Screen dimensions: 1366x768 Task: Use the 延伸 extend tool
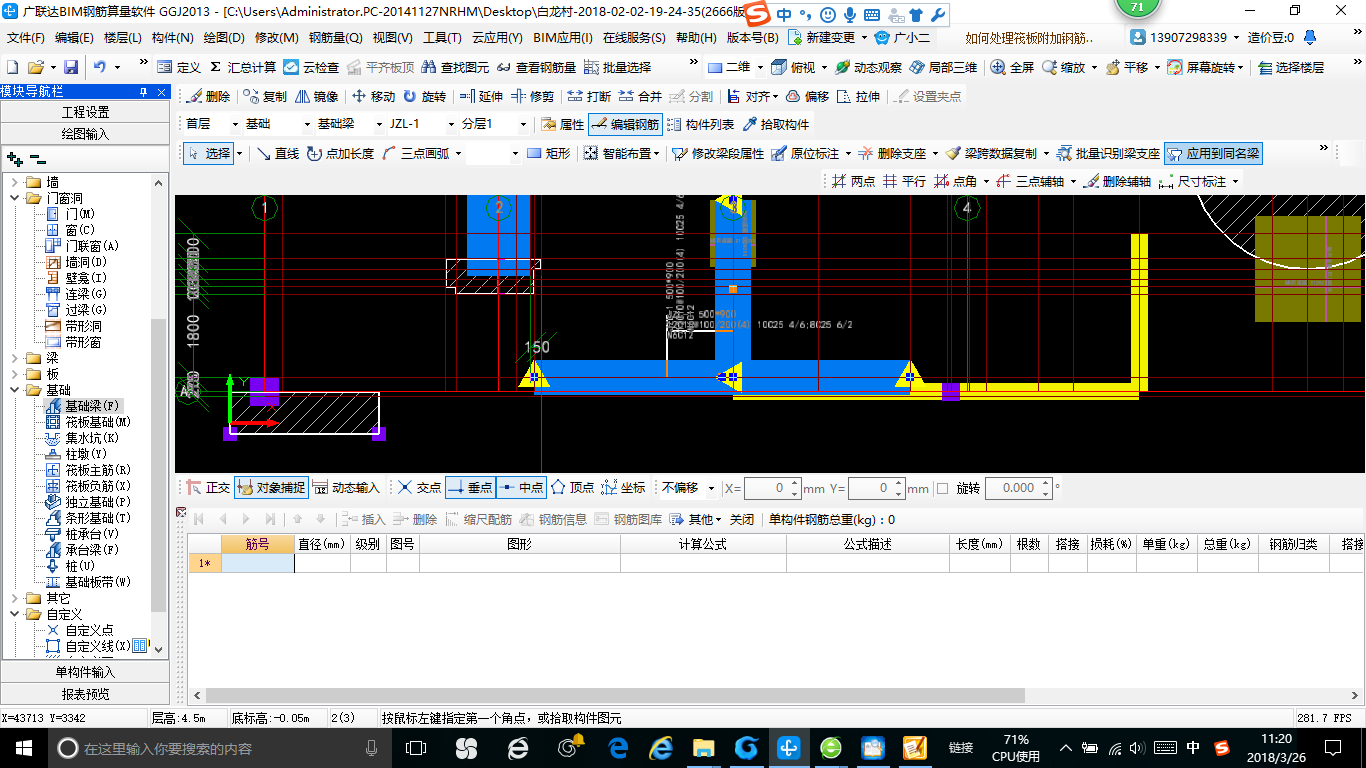(481, 97)
